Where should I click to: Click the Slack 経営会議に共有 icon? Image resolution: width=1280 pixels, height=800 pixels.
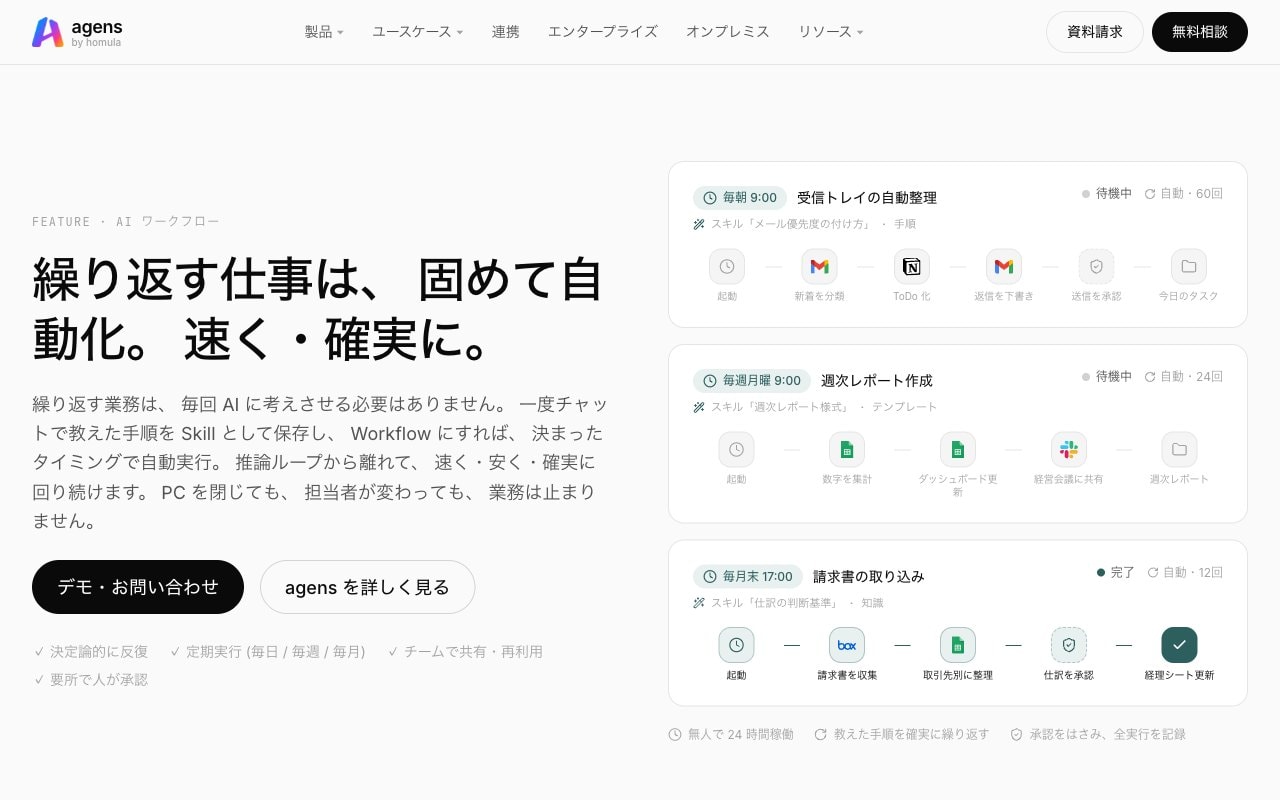coord(1069,450)
